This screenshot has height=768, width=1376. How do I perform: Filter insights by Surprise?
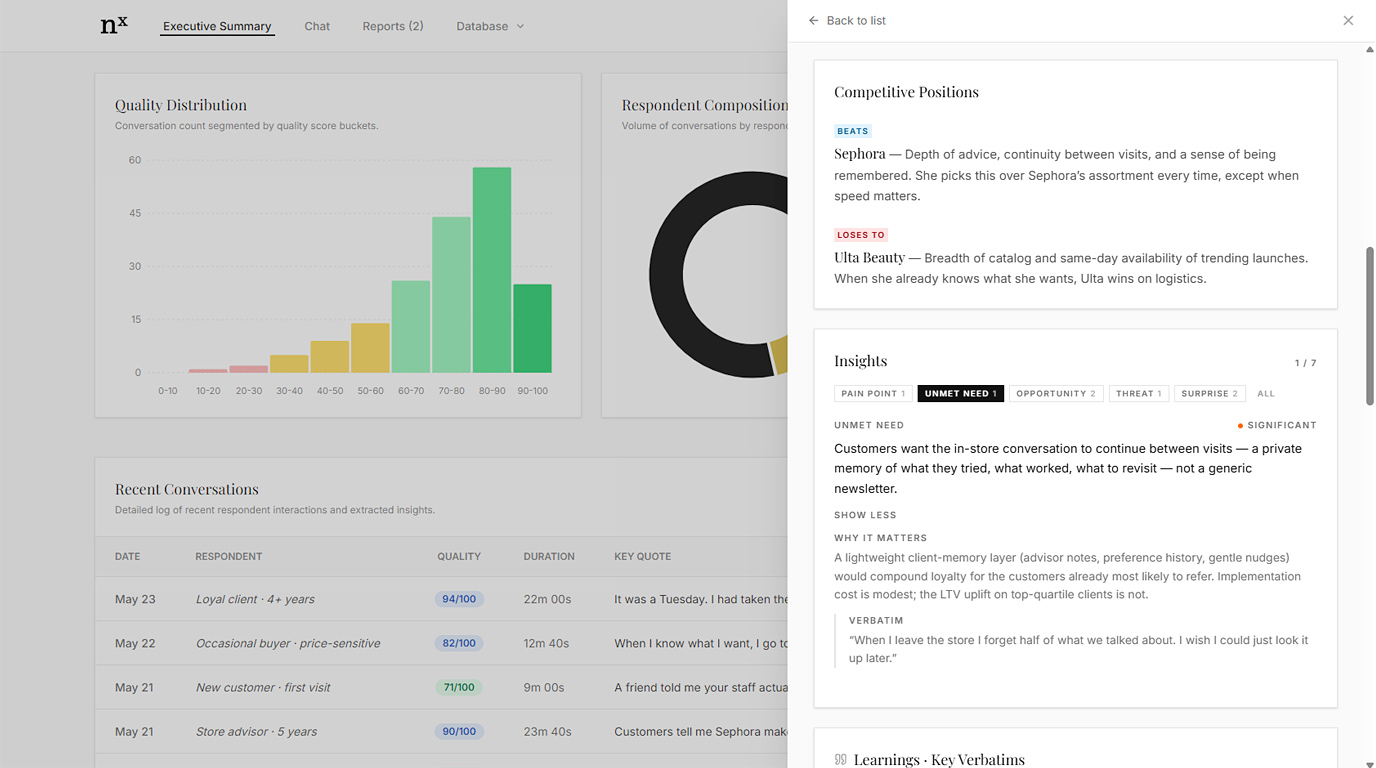pyautogui.click(x=1210, y=393)
